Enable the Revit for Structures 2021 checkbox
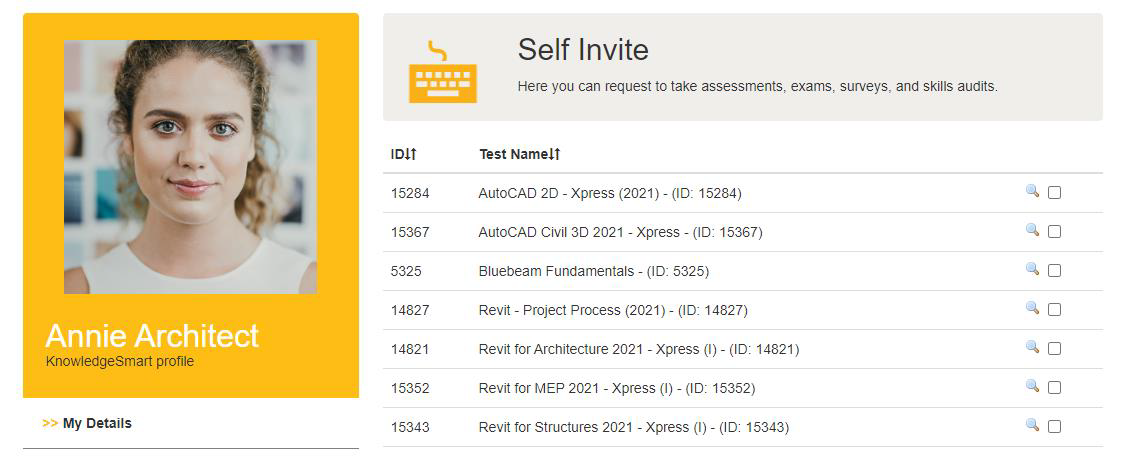 (x=1054, y=426)
